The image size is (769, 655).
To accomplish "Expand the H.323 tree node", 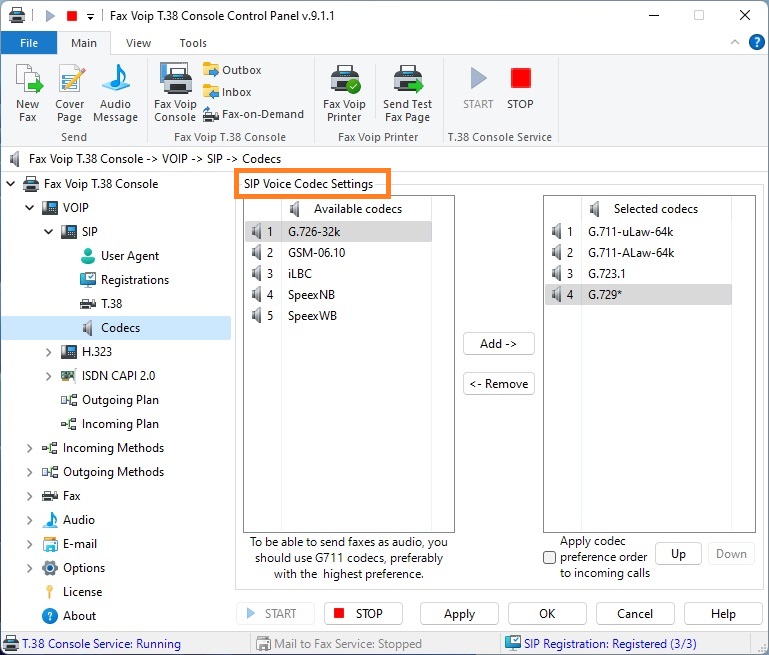I will [x=49, y=352].
